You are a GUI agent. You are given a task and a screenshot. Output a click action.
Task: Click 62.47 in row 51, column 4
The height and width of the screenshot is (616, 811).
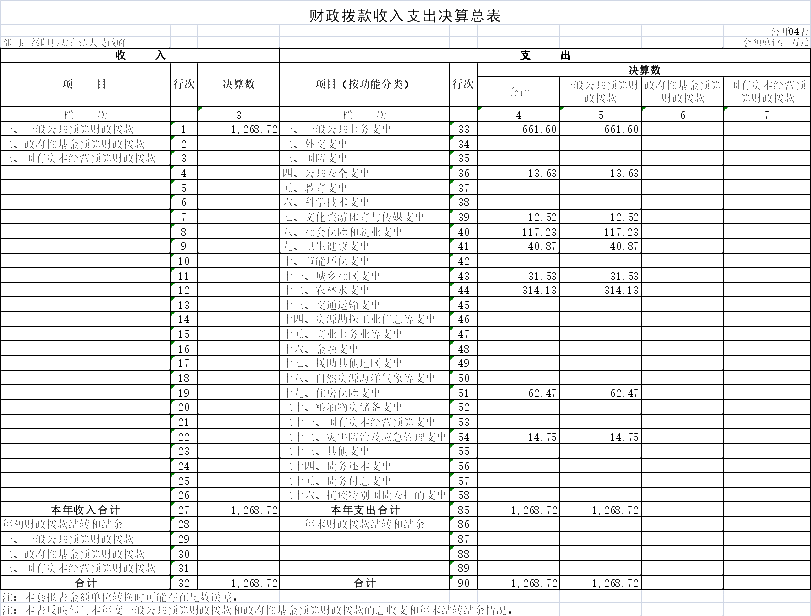[x=518, y=393]
